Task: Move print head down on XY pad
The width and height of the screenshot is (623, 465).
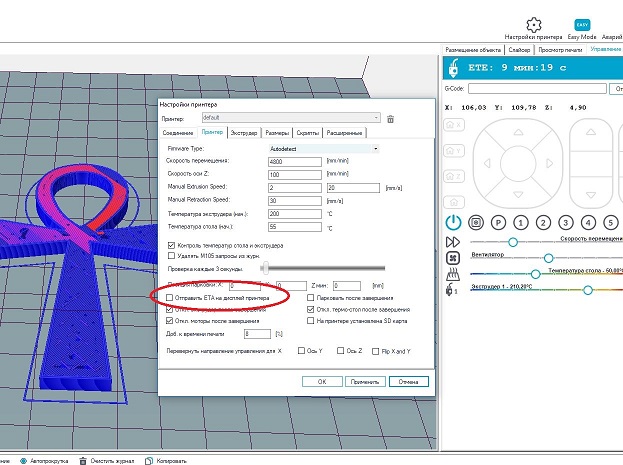Action: point(518,194)
